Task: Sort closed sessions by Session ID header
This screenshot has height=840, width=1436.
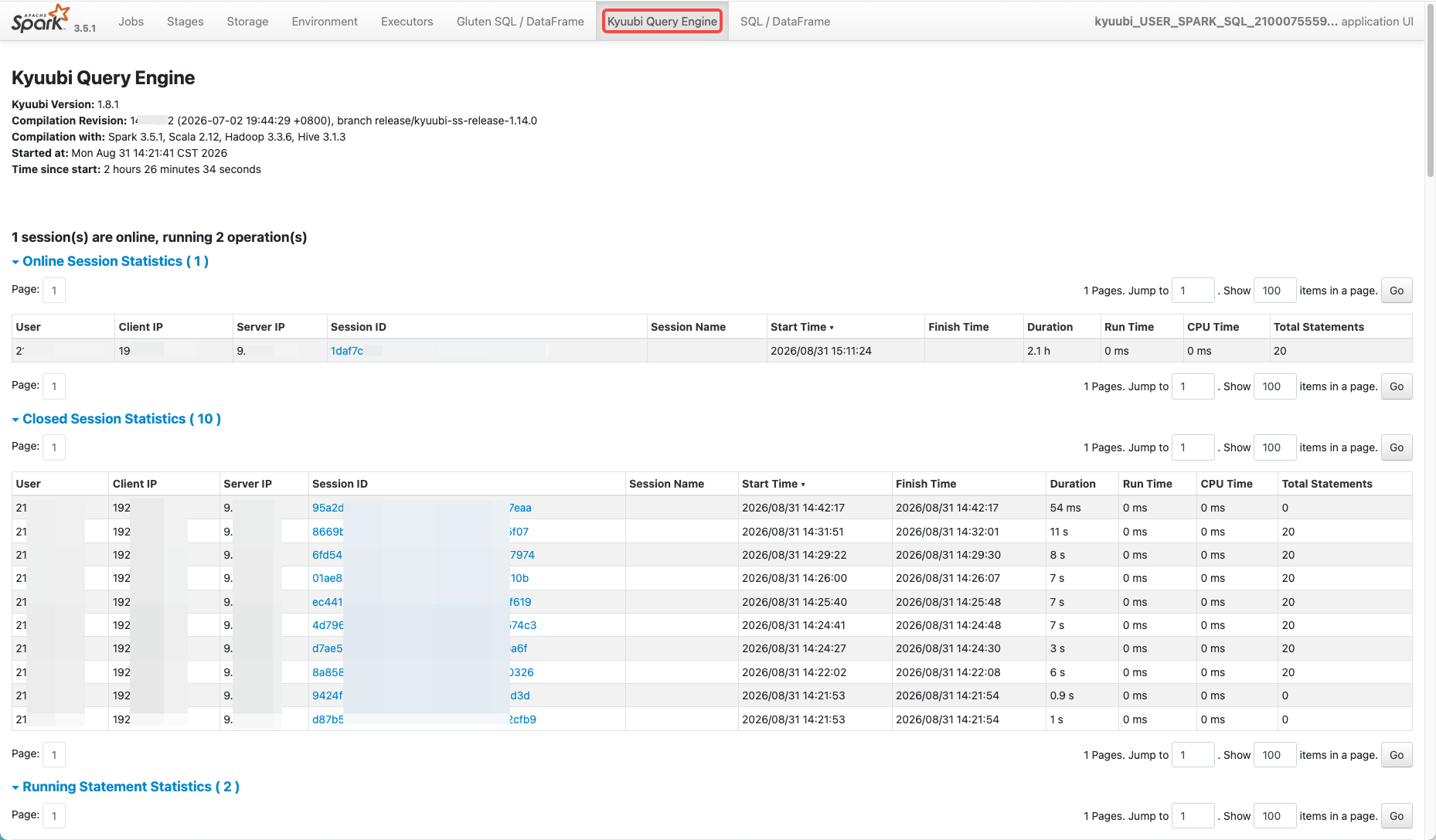Action: [340, 484]
